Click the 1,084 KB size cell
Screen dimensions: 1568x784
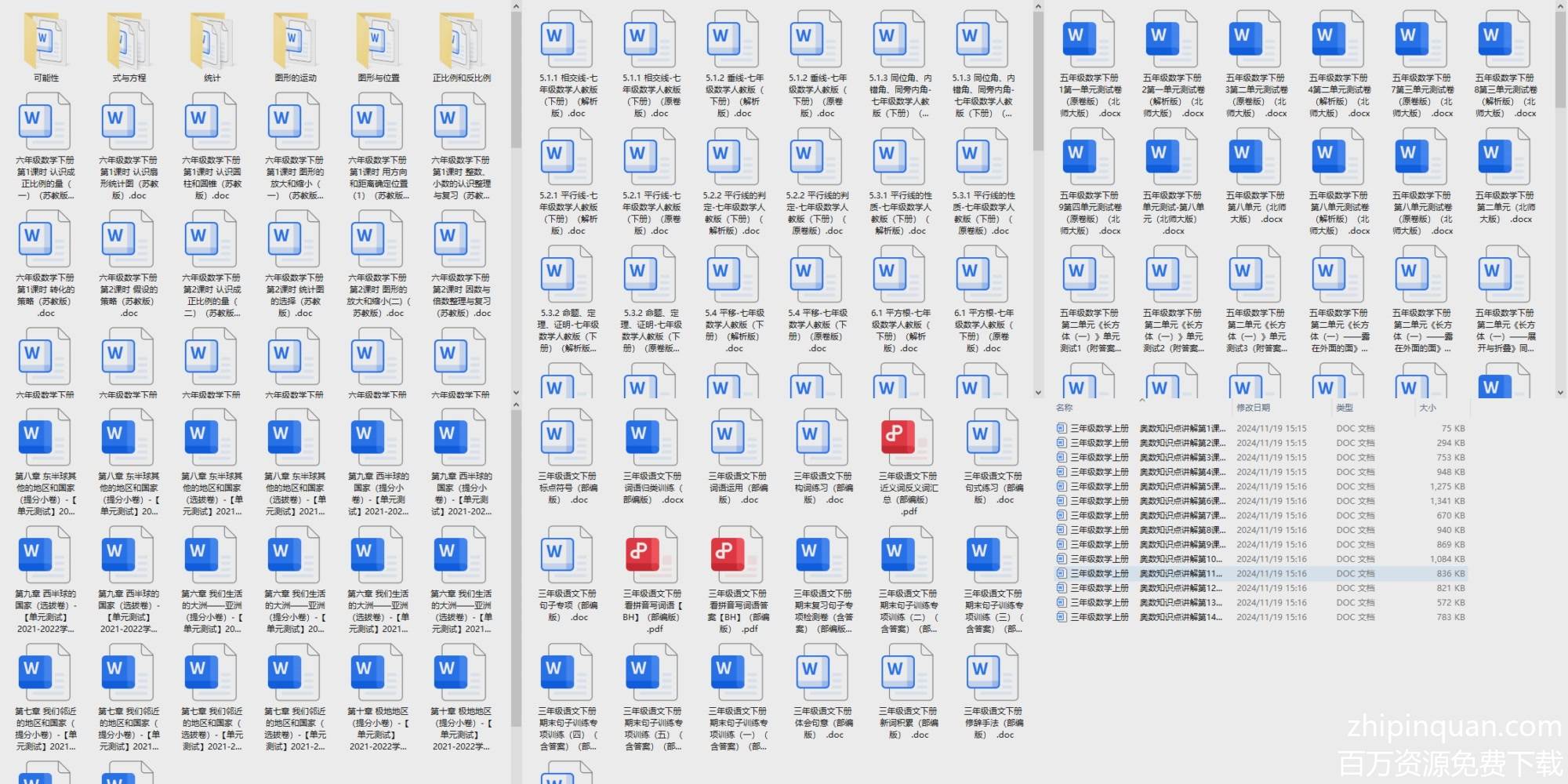tap(1446, 559)
